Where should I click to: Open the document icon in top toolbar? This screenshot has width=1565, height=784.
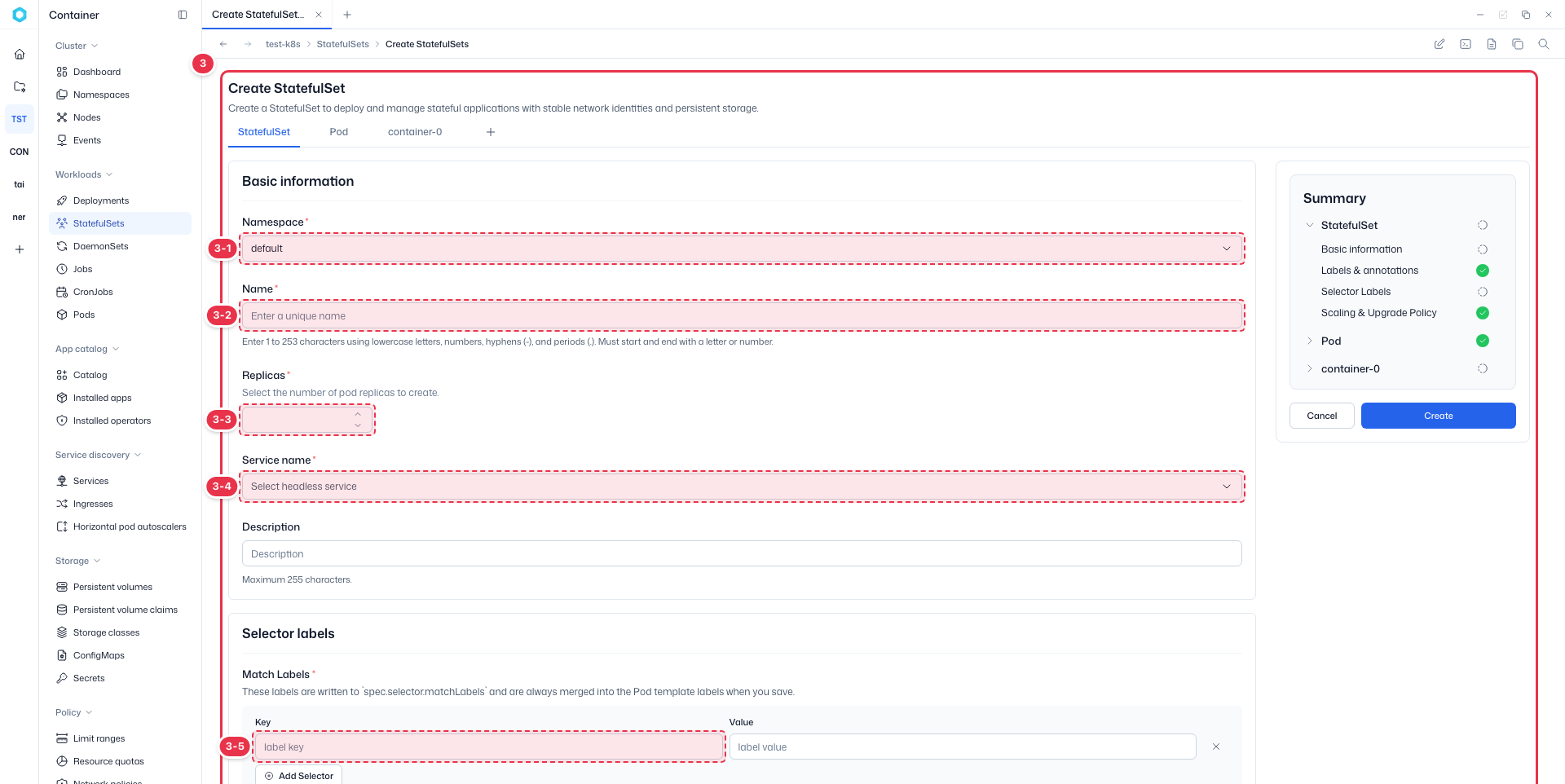(1492, 44)
